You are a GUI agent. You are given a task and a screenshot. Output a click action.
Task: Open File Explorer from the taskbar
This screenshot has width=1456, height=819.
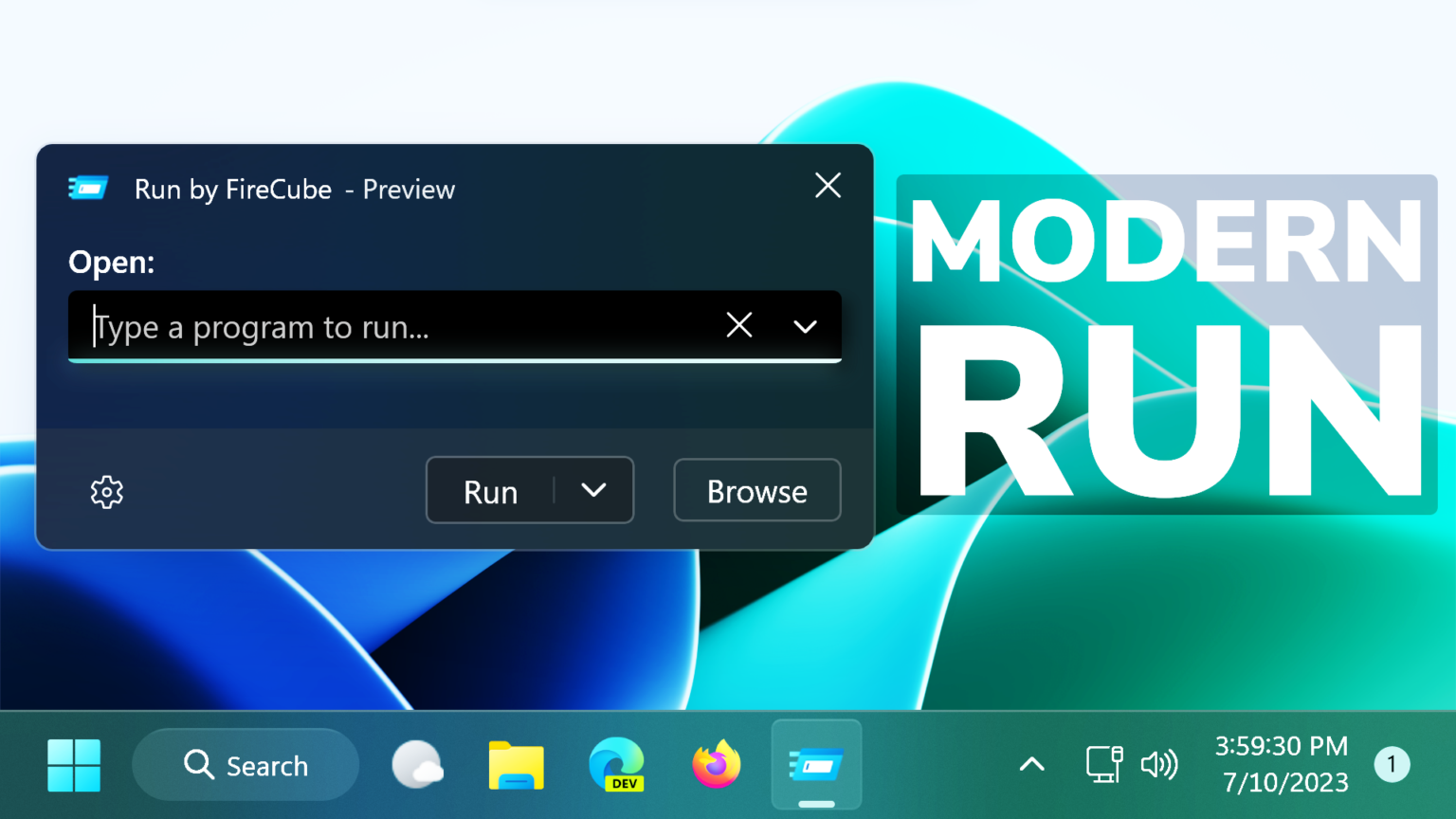click(516, 764)
